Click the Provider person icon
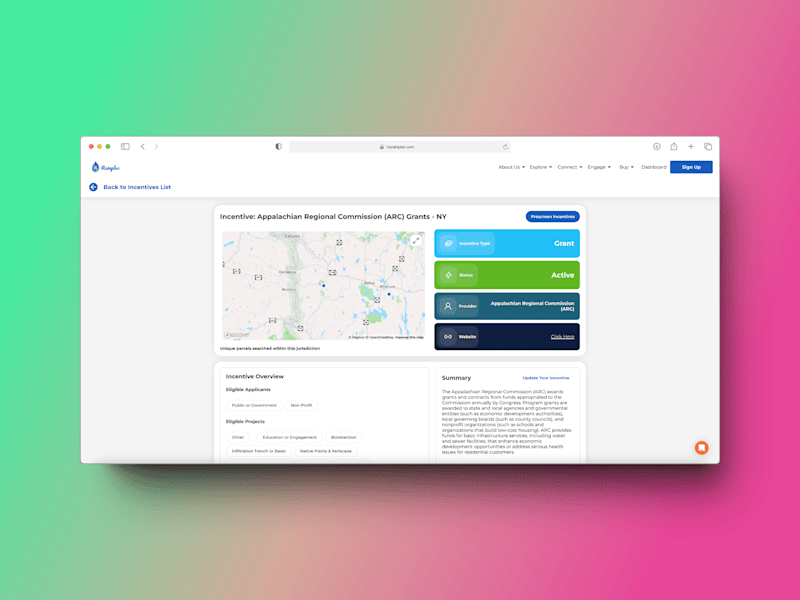This screenshot has height=600, width=800. tap(448, 306)
